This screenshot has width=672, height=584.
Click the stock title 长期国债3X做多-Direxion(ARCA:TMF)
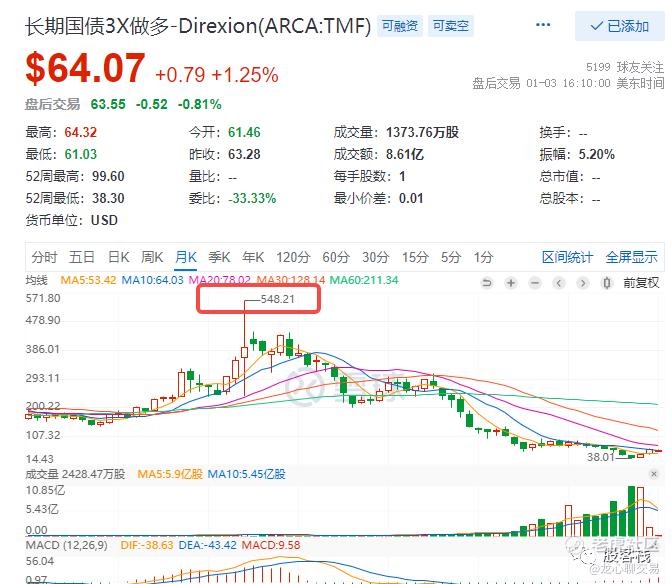(x=198, y=26)
